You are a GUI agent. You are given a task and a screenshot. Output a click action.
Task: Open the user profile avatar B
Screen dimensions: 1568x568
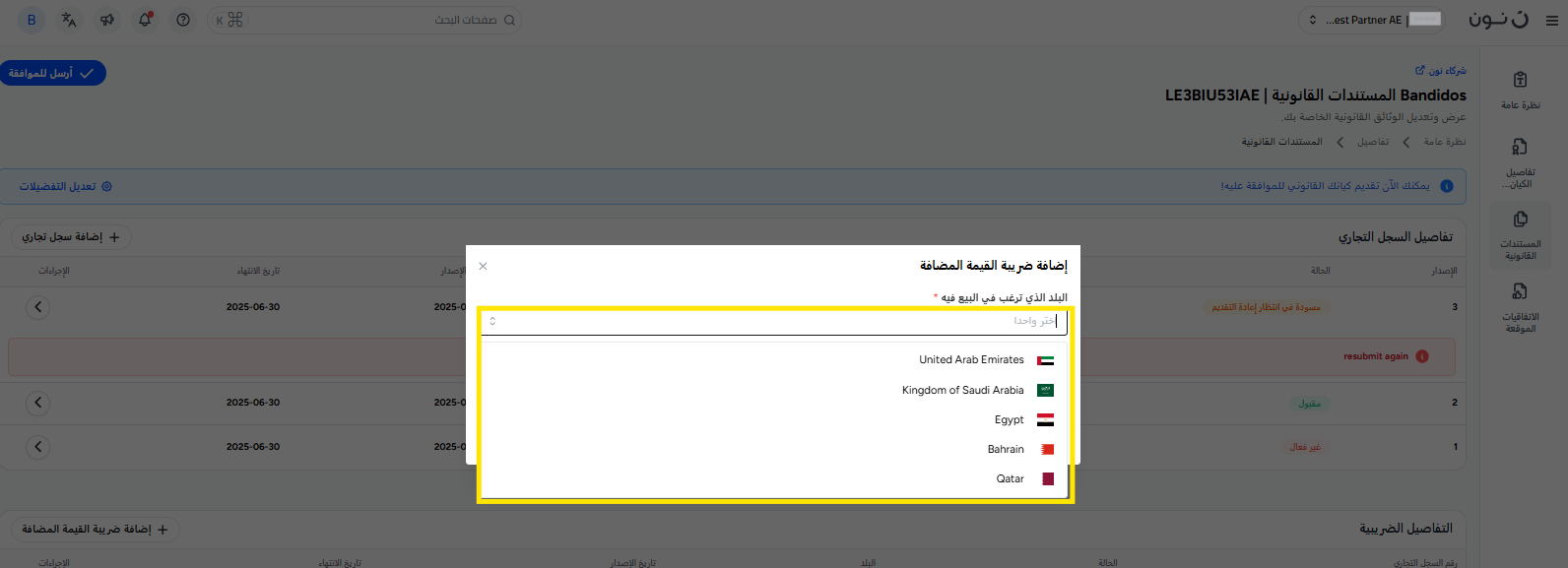pos(32,20)
